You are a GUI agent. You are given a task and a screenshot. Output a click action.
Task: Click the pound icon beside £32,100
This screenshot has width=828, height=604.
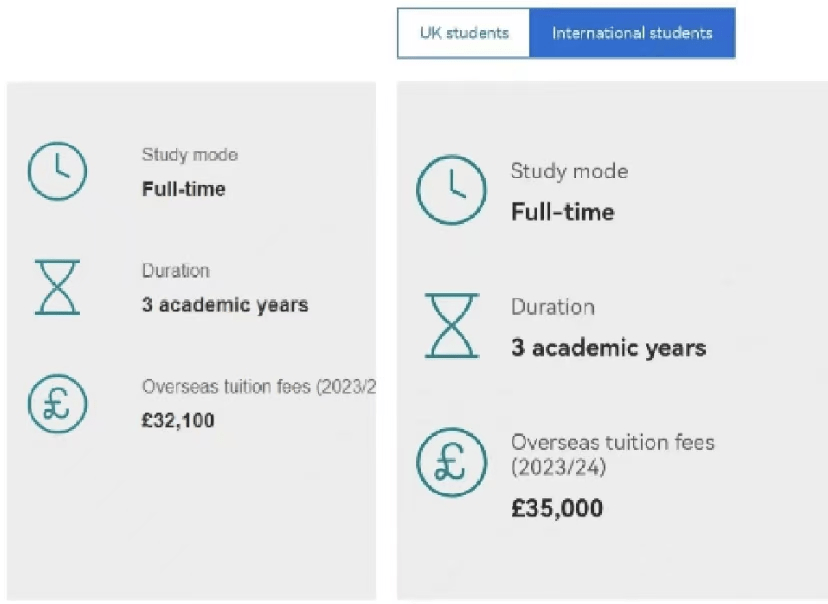click(57, 403)
